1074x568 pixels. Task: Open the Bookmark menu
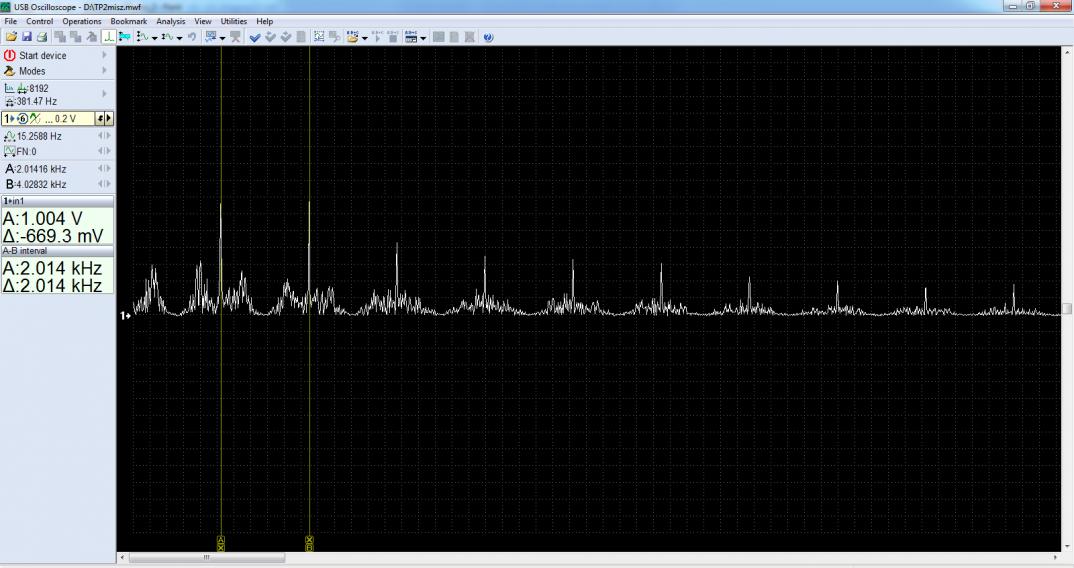[x=128, y=21]
